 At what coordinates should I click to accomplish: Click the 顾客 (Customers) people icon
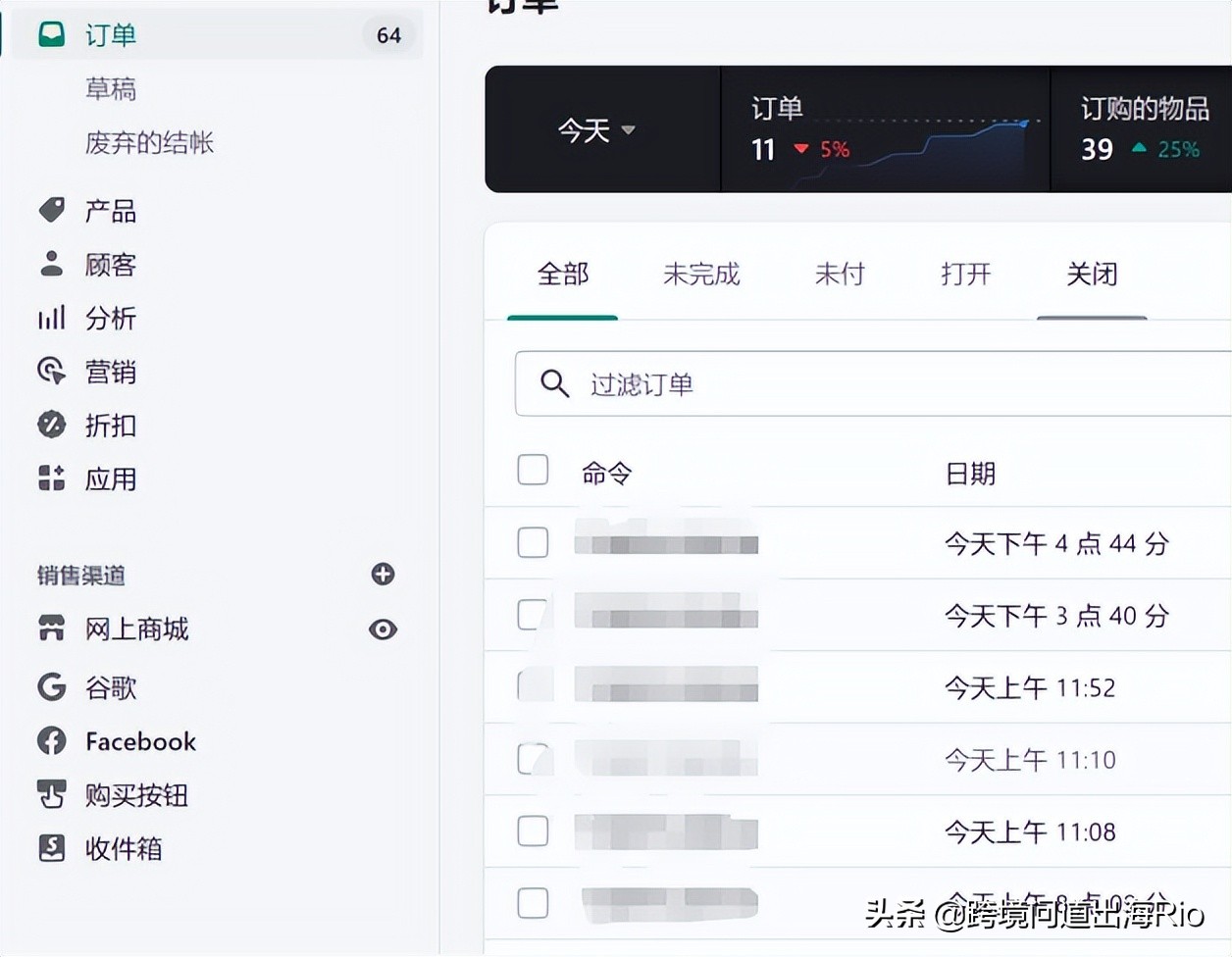point(50,264)
